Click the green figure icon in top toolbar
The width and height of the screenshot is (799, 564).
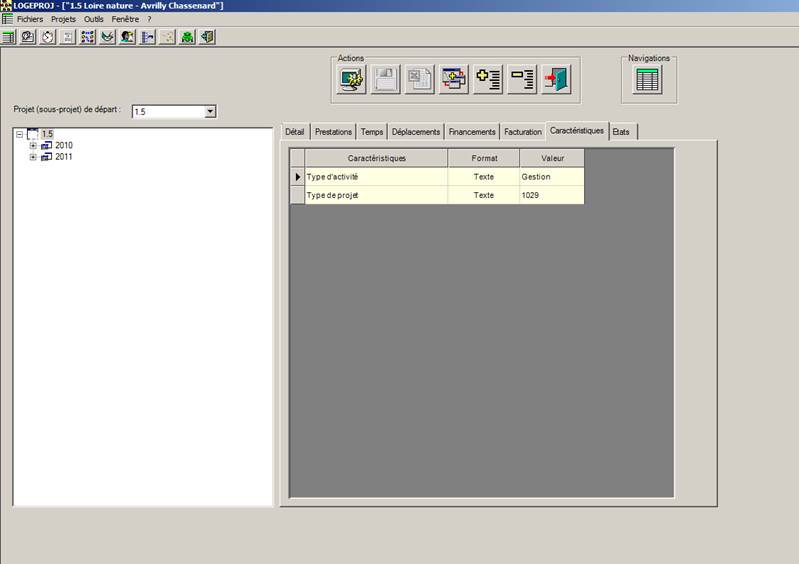187,37
